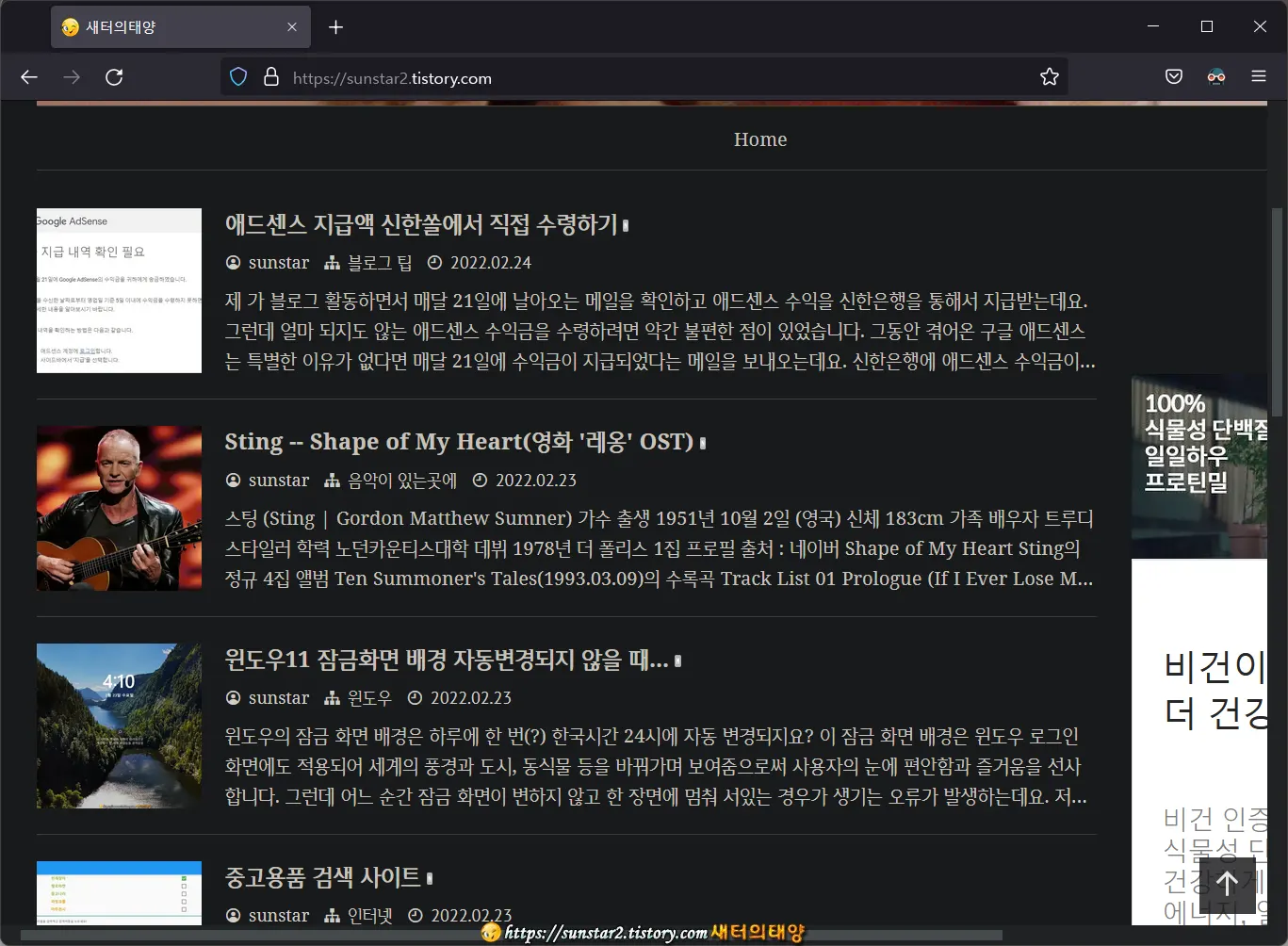Click the sunstar author link
Screen dimensions: 1288x946
pos(278,262)
